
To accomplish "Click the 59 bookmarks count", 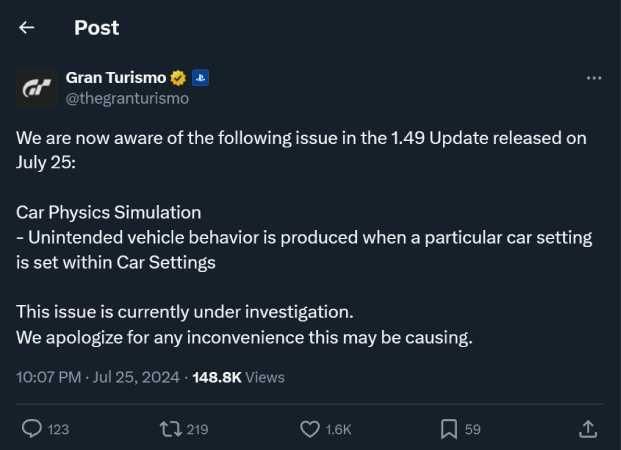I will [x=473, y=429].
